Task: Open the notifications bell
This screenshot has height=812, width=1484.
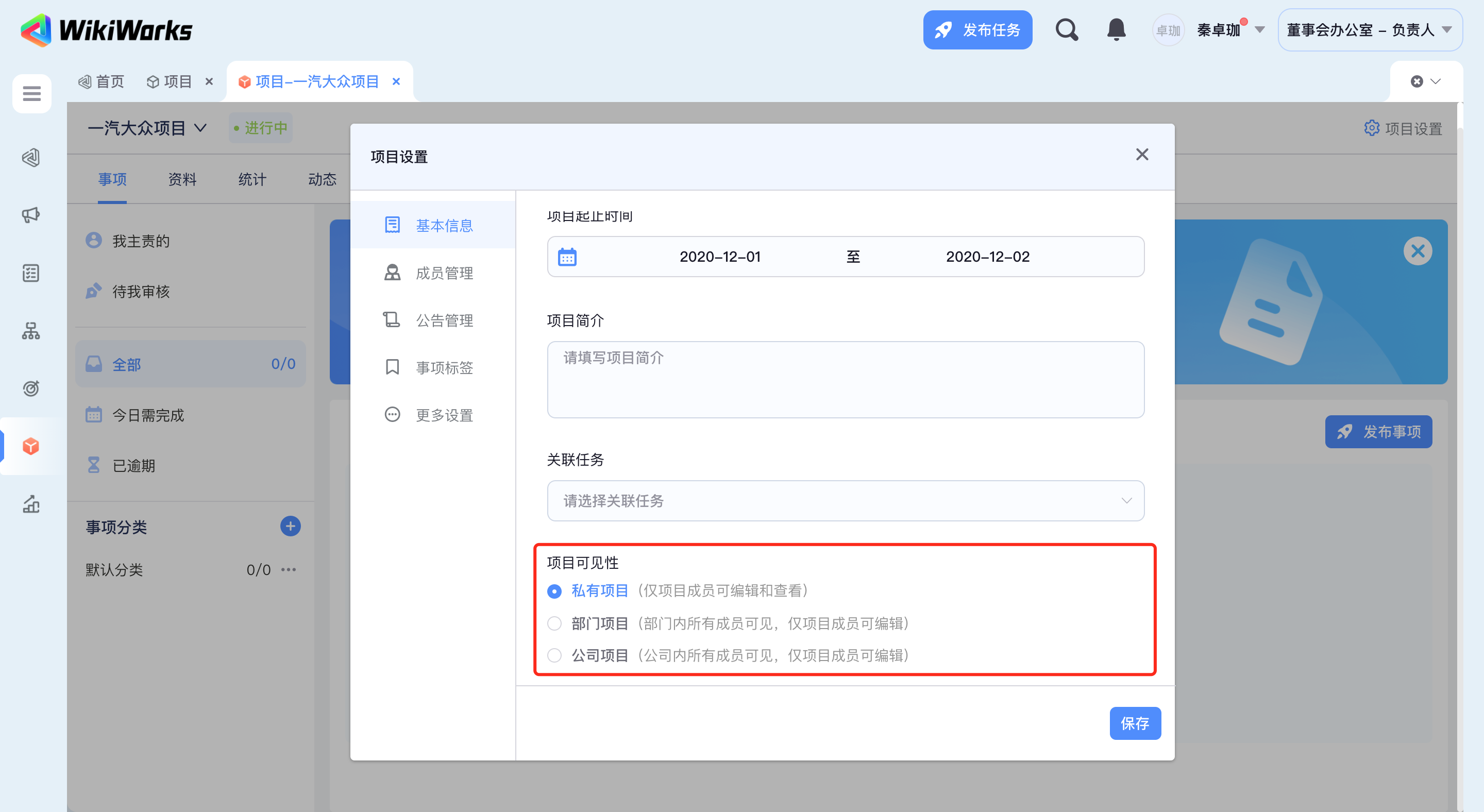Action: point(1116,30)
